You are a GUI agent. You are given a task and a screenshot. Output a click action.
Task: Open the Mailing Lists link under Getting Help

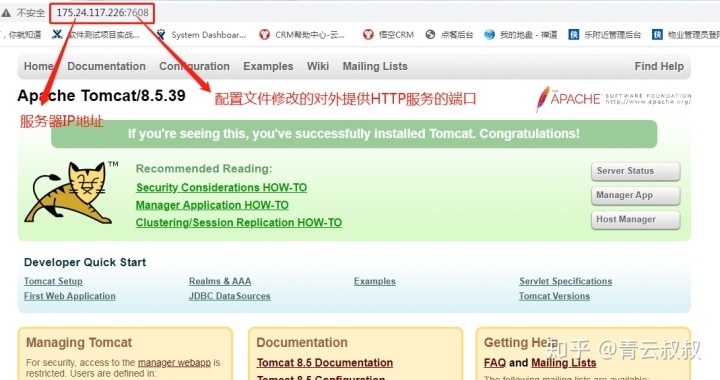point(563,363)
